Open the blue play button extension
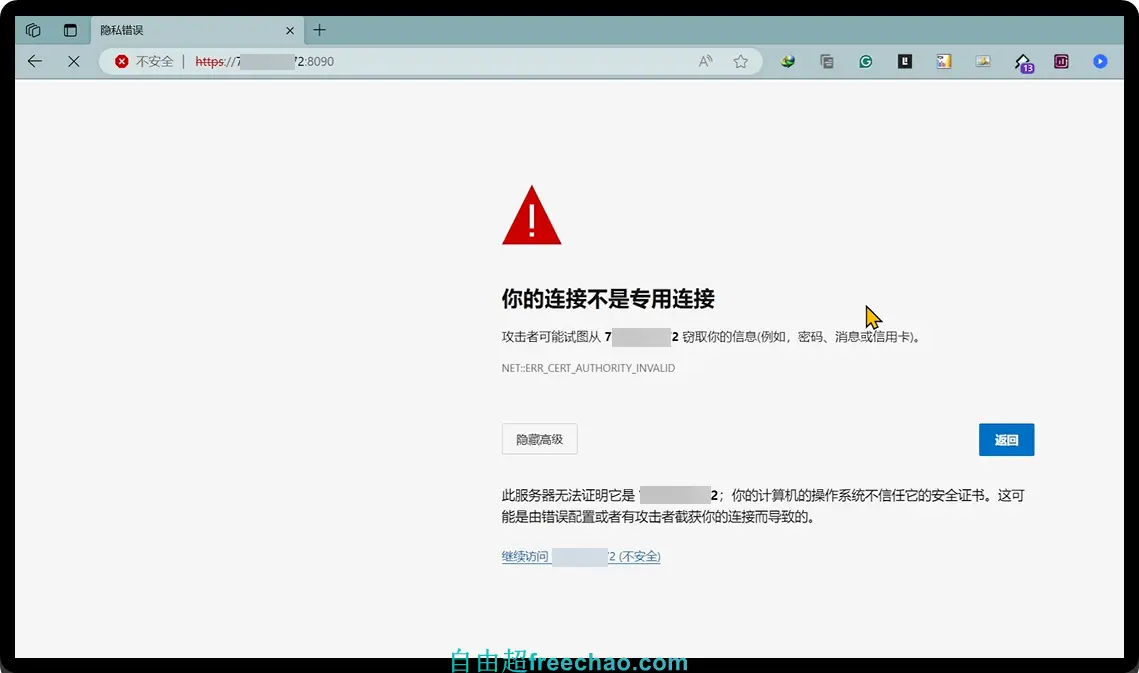Screen dimensions: 1139x673 coord(1100,61)
